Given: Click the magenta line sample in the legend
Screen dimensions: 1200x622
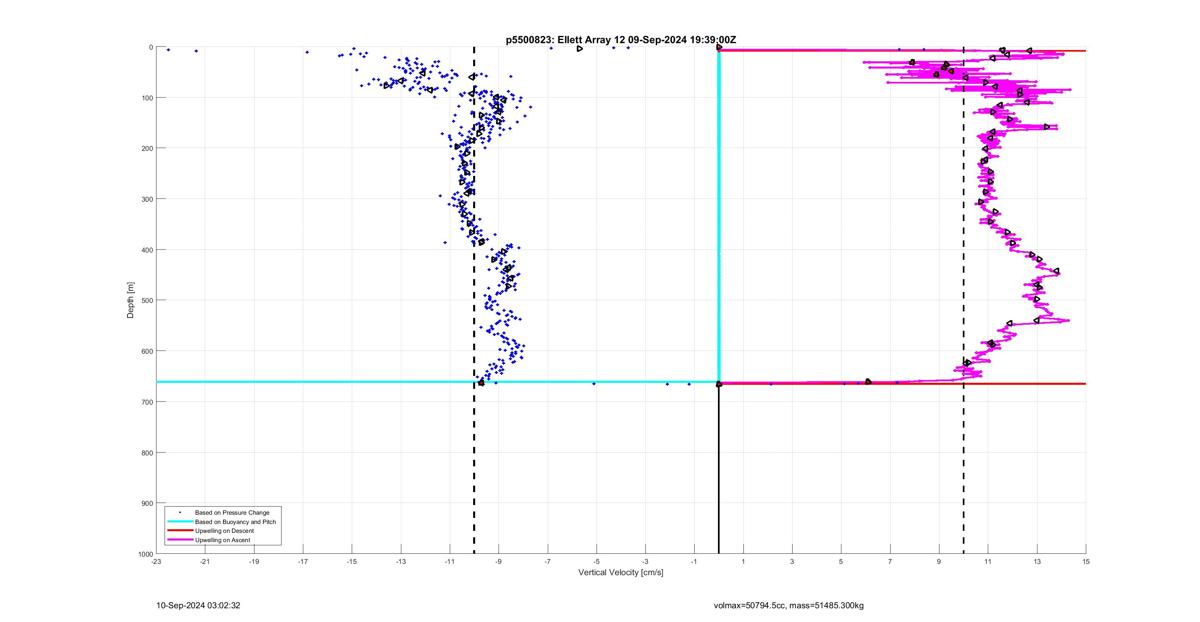Looking at the screenshot, I should [x=180, y=540].
